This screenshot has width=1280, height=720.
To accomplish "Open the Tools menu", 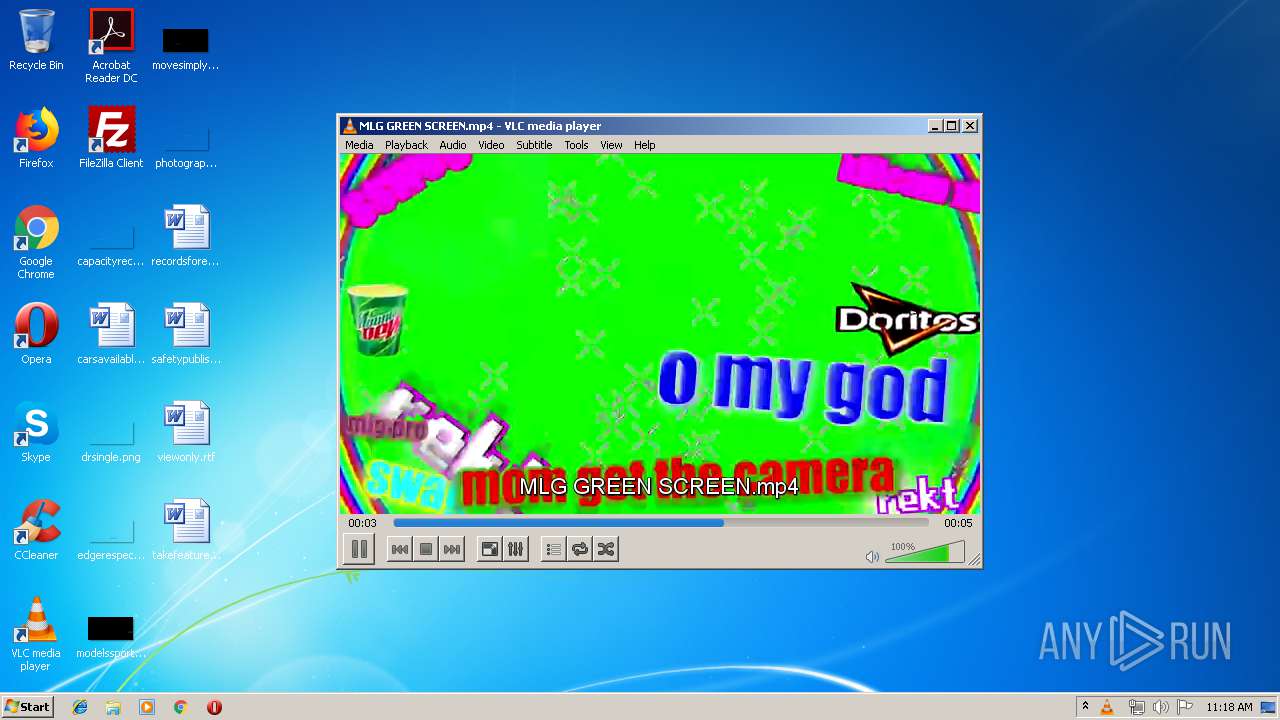I will coord(576,145).
